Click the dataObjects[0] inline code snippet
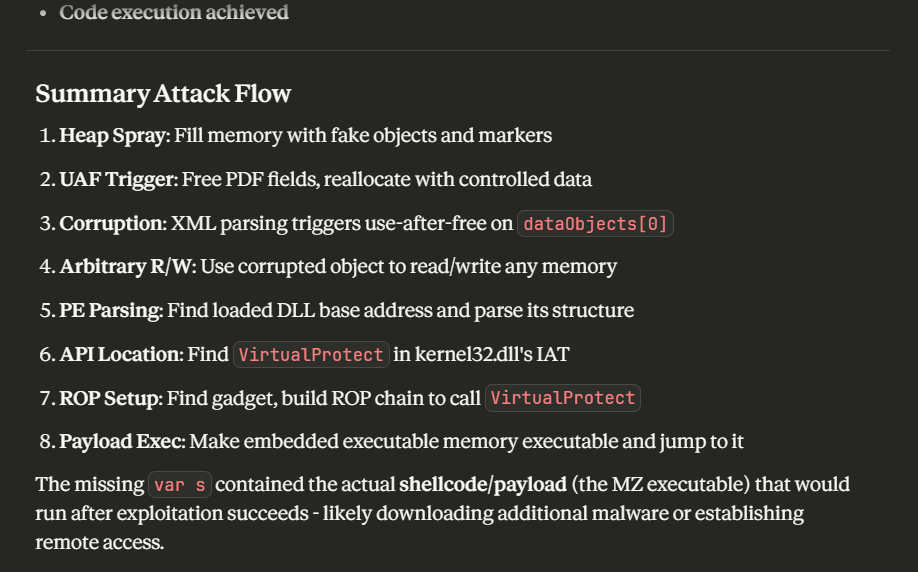This screenshot has width=918, height=572. pyautogui.click(x=595, y=223)
